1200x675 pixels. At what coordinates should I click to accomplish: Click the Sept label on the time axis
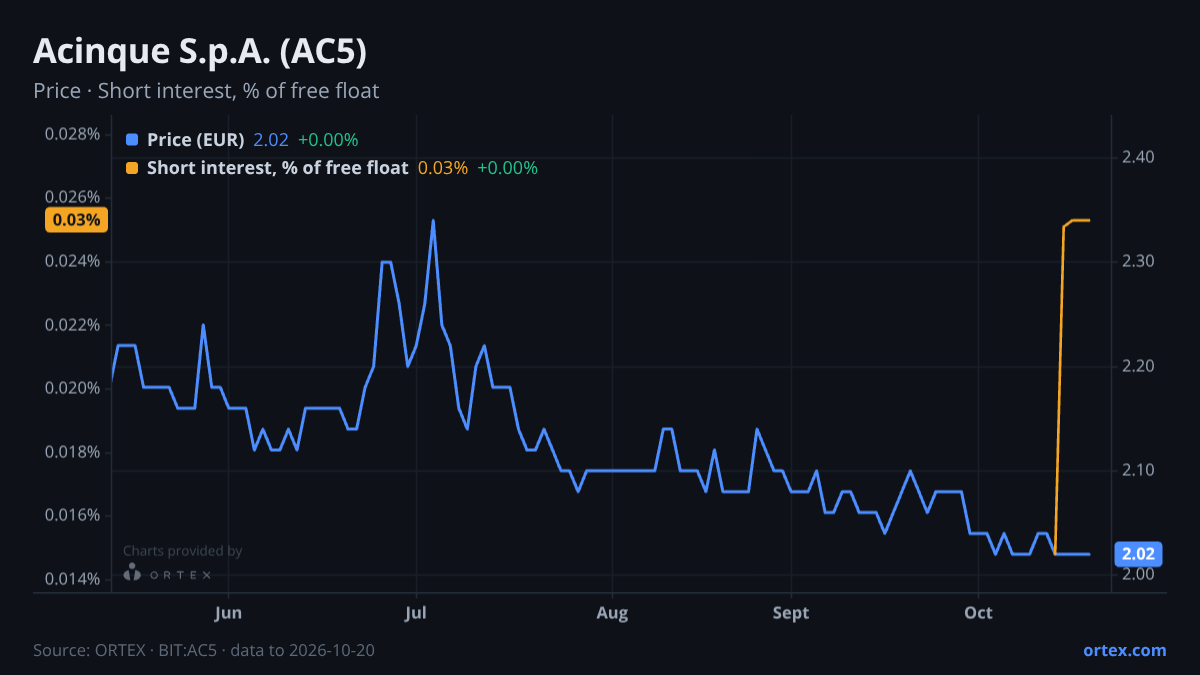[x=791, y=613]
